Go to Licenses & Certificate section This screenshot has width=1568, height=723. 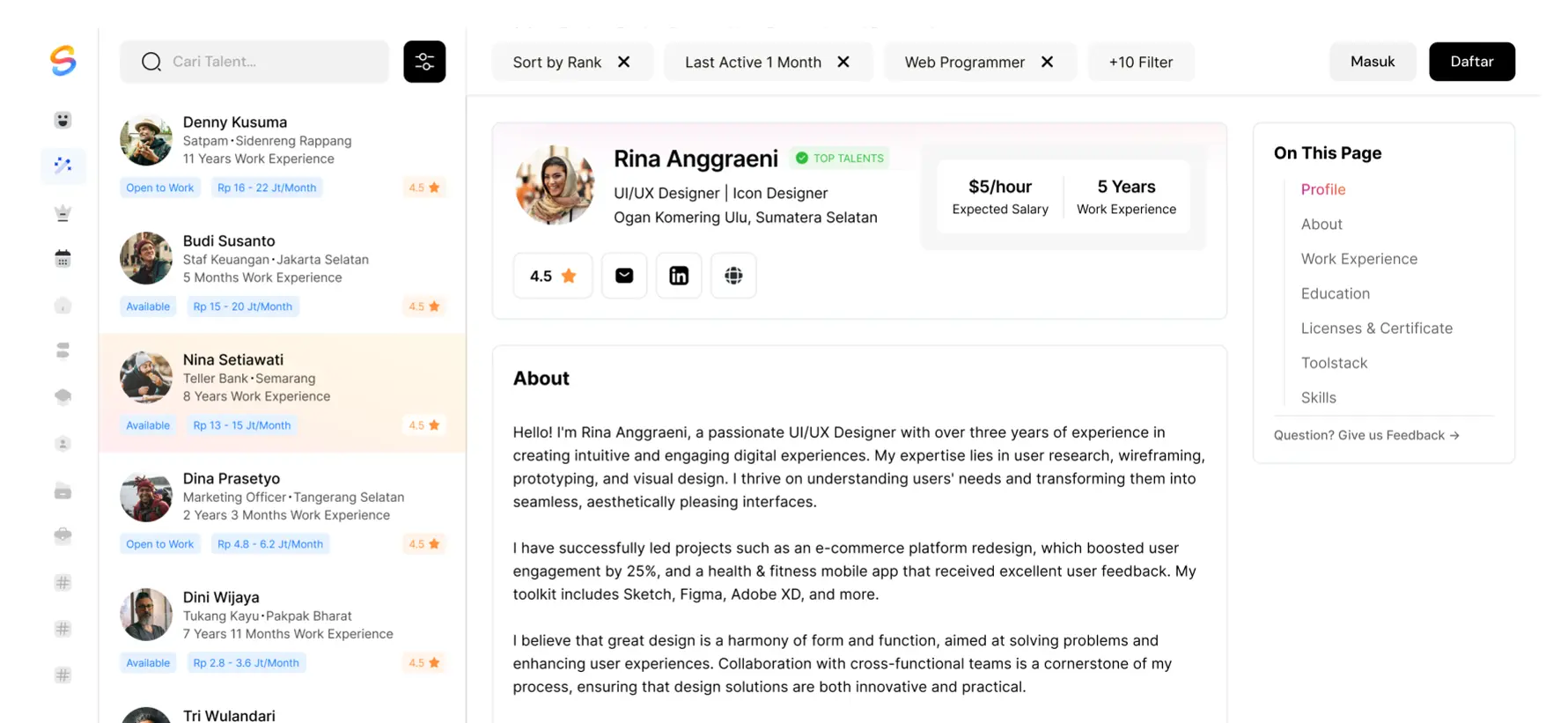[x=1377, y=328]
